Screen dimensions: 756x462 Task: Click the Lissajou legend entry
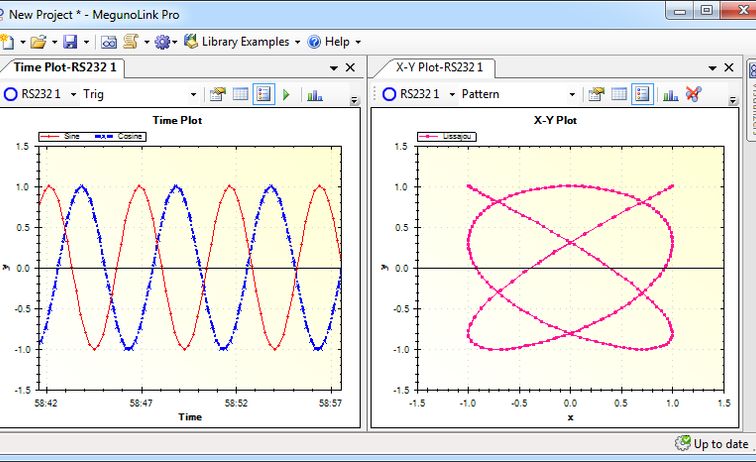tap(446, 136)
